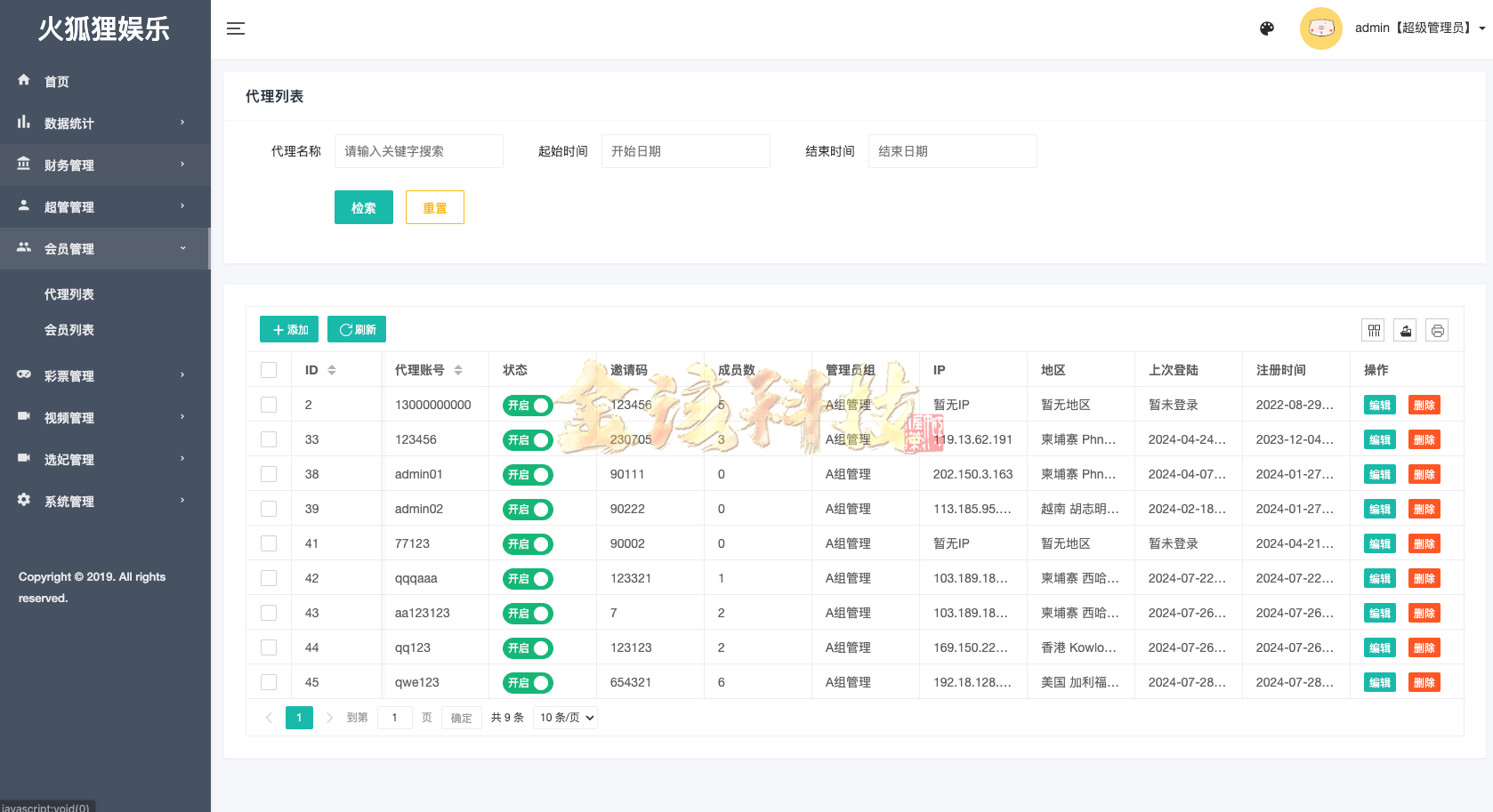Click the admin avatar image
The height and width of the screenshot is (812, 1493).
tap(1320, 28)
